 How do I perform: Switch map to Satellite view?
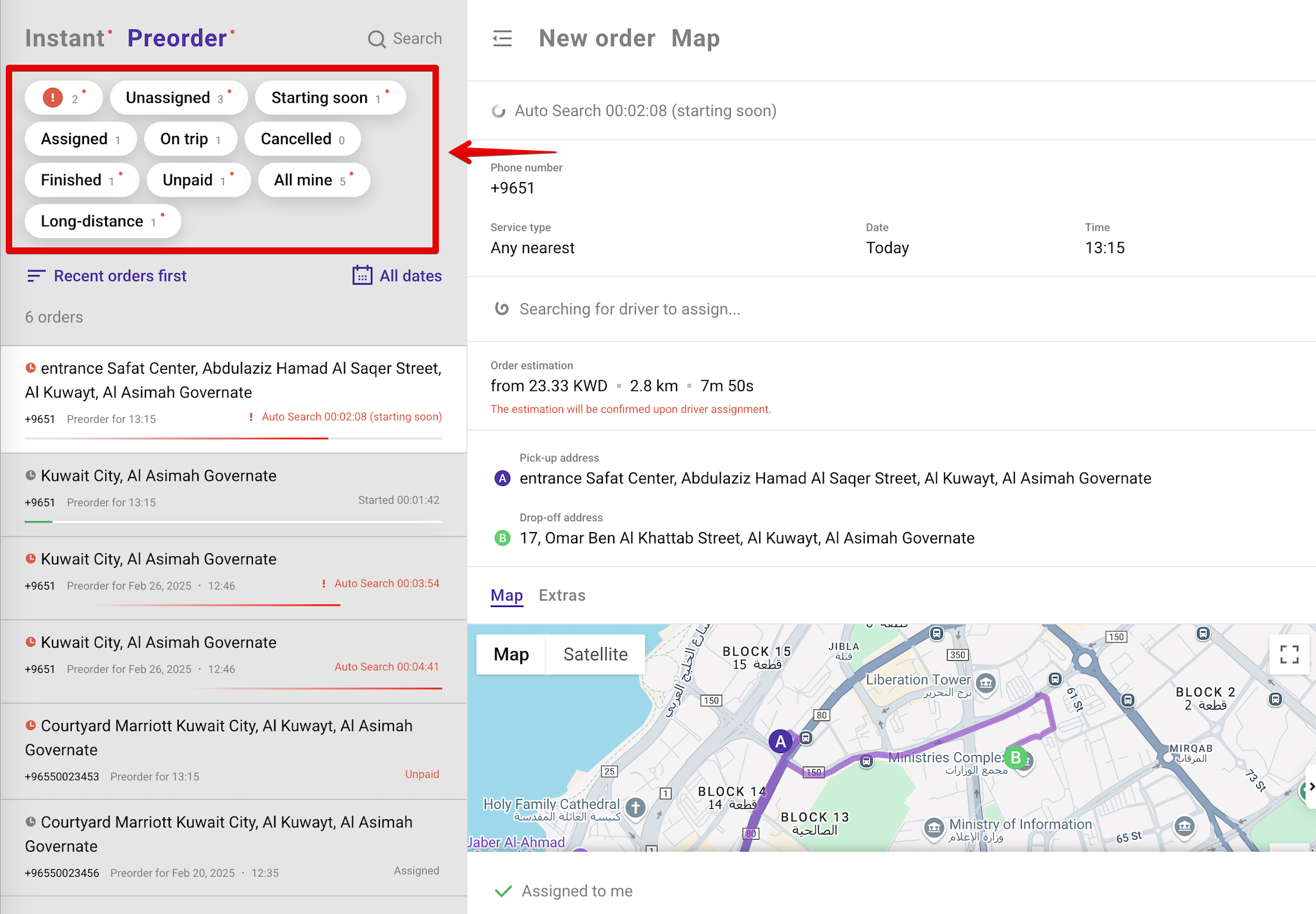pos(595,654)
